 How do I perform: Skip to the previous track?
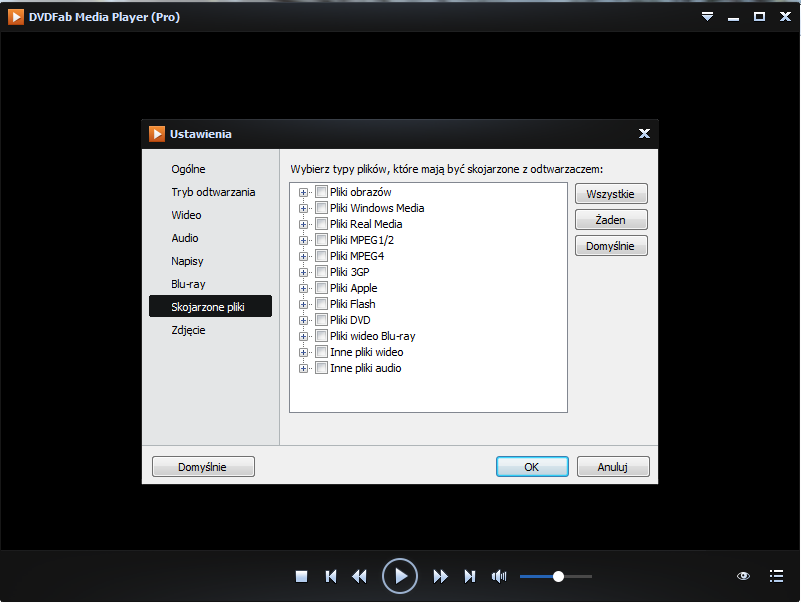point(331,576)
